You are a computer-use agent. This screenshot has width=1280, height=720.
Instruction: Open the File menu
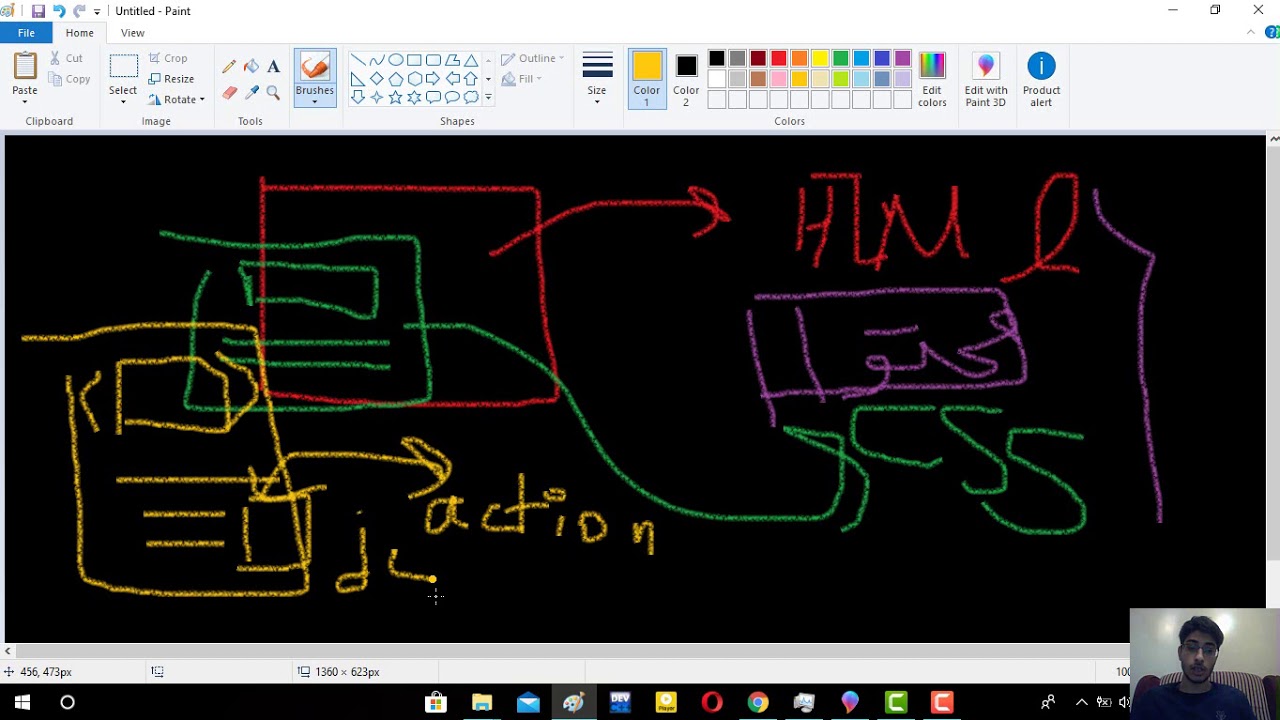point(26,33)
